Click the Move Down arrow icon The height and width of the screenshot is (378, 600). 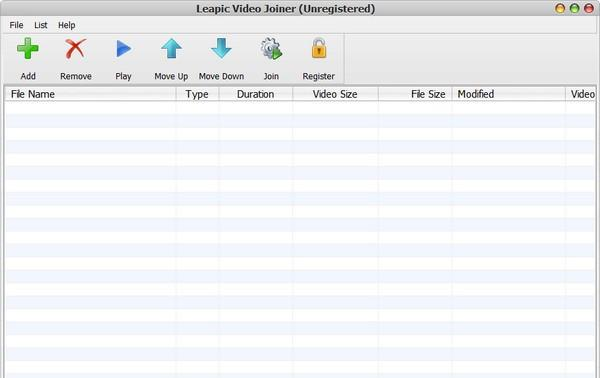(x=221, y=49)
